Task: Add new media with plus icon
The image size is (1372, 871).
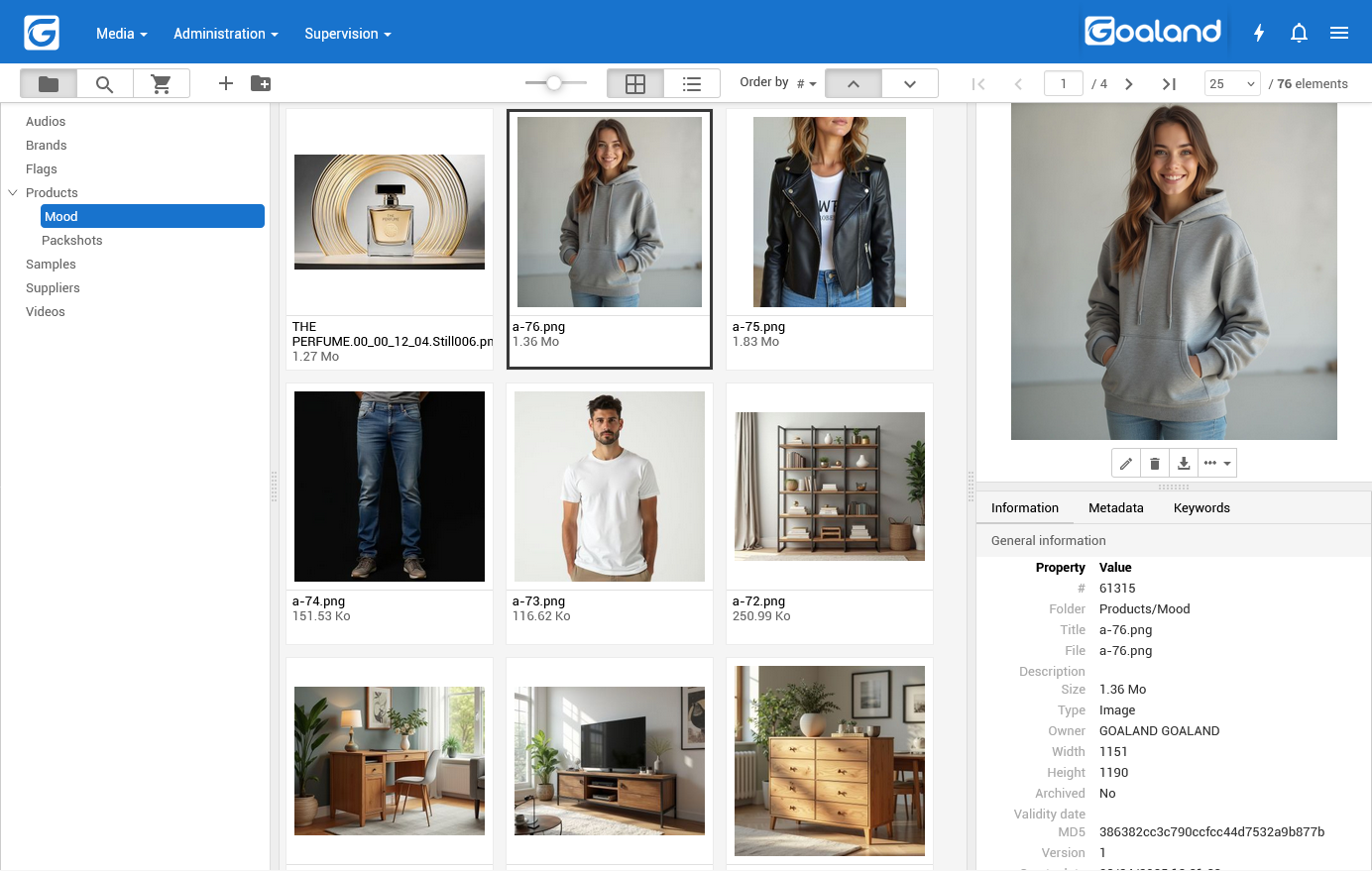Action: pos(226,83)
